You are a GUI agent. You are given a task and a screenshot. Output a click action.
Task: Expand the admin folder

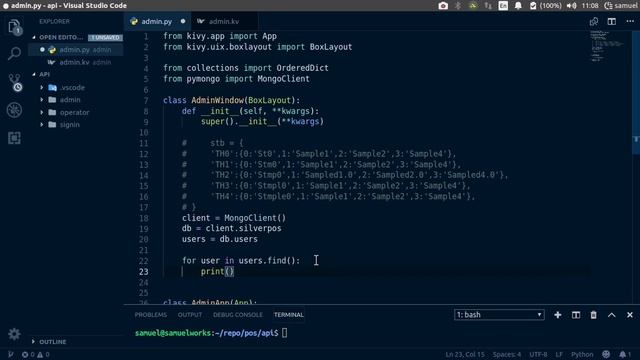click(x=42, y=100)
